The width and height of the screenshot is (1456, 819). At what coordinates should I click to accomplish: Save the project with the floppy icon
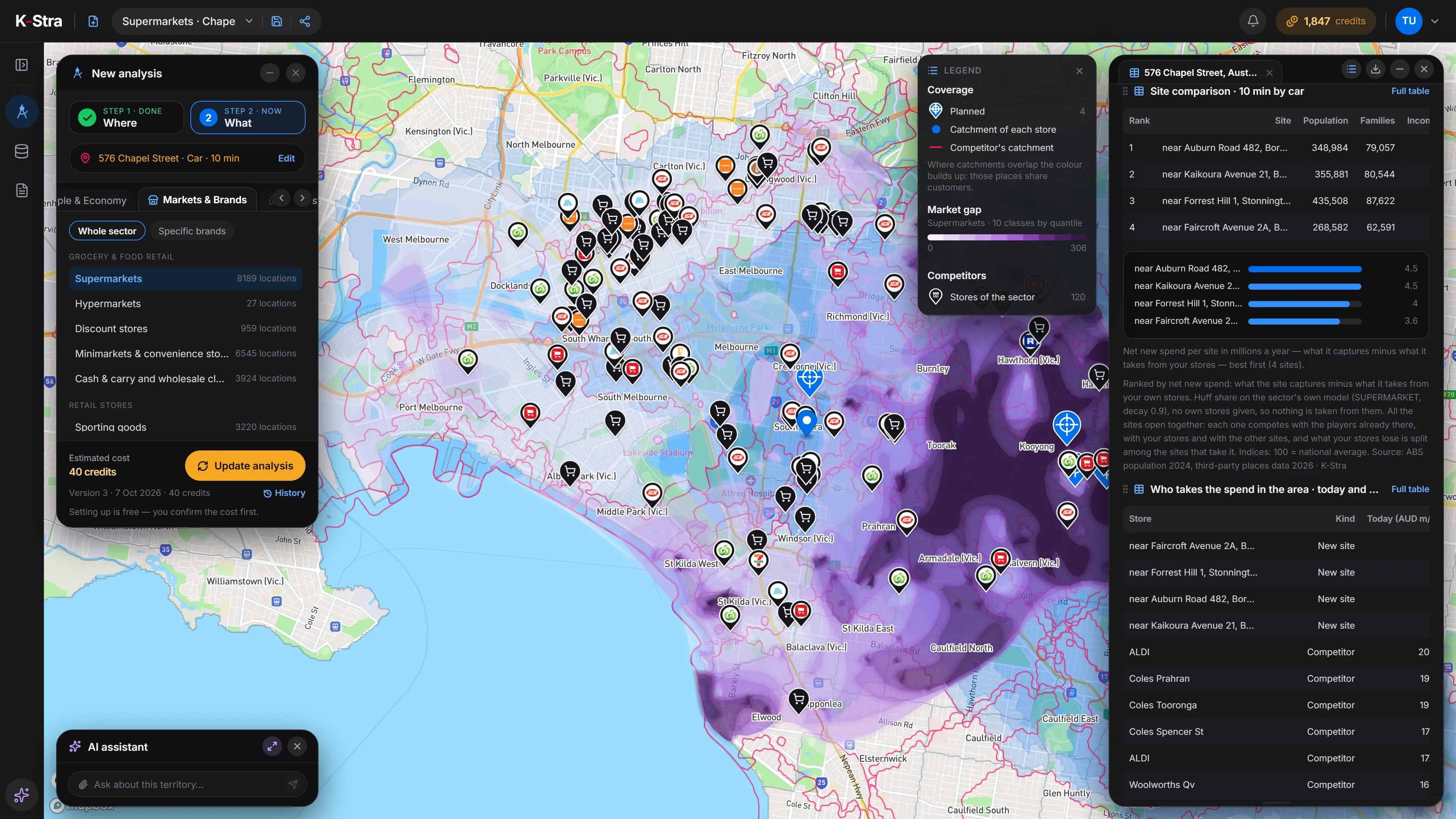point(276,22)
